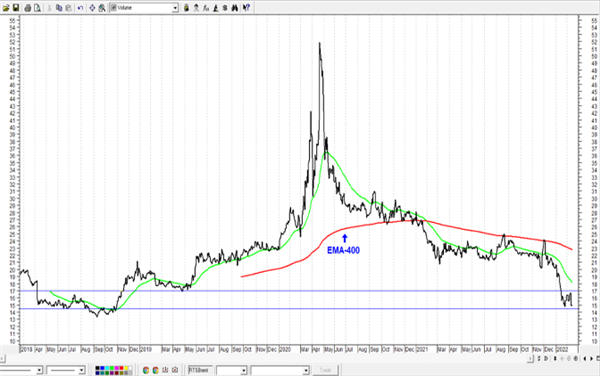
Task: Open the line weight dropdown arrow
Action: 82,370
